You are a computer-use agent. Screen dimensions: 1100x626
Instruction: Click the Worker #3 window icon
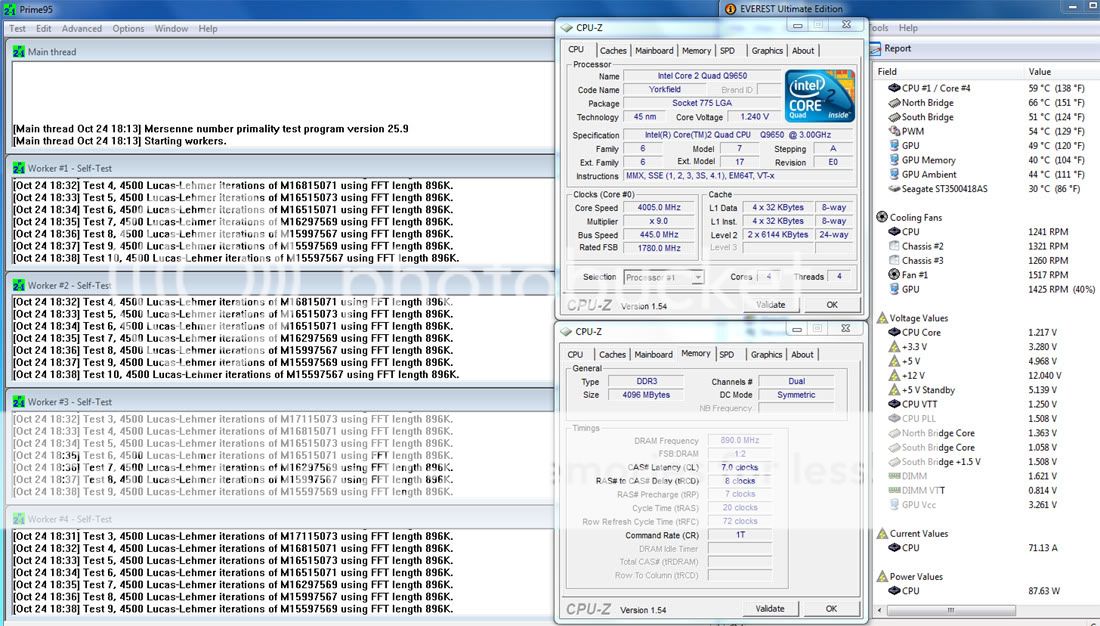point(19,402)
